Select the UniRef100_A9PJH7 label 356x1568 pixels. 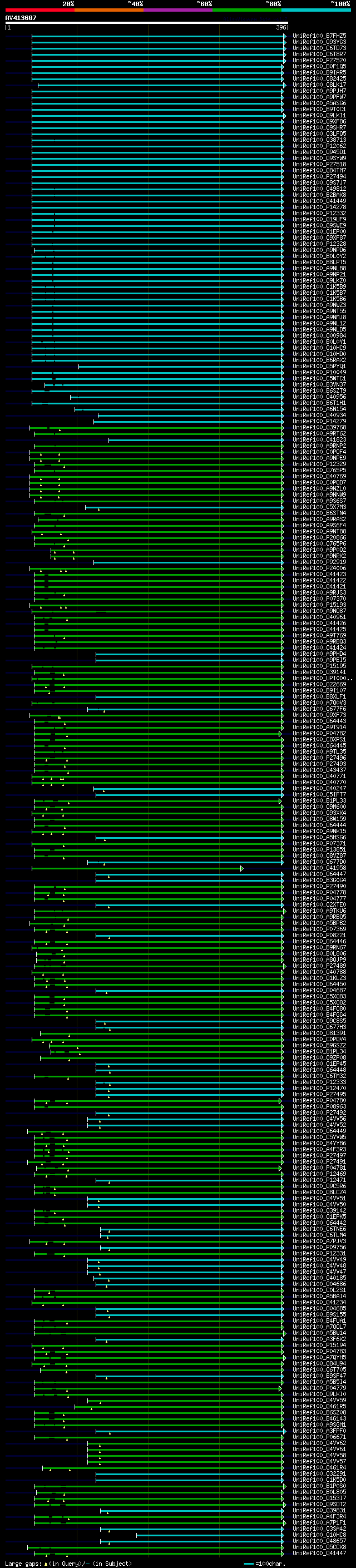click(x=319, y=91)
